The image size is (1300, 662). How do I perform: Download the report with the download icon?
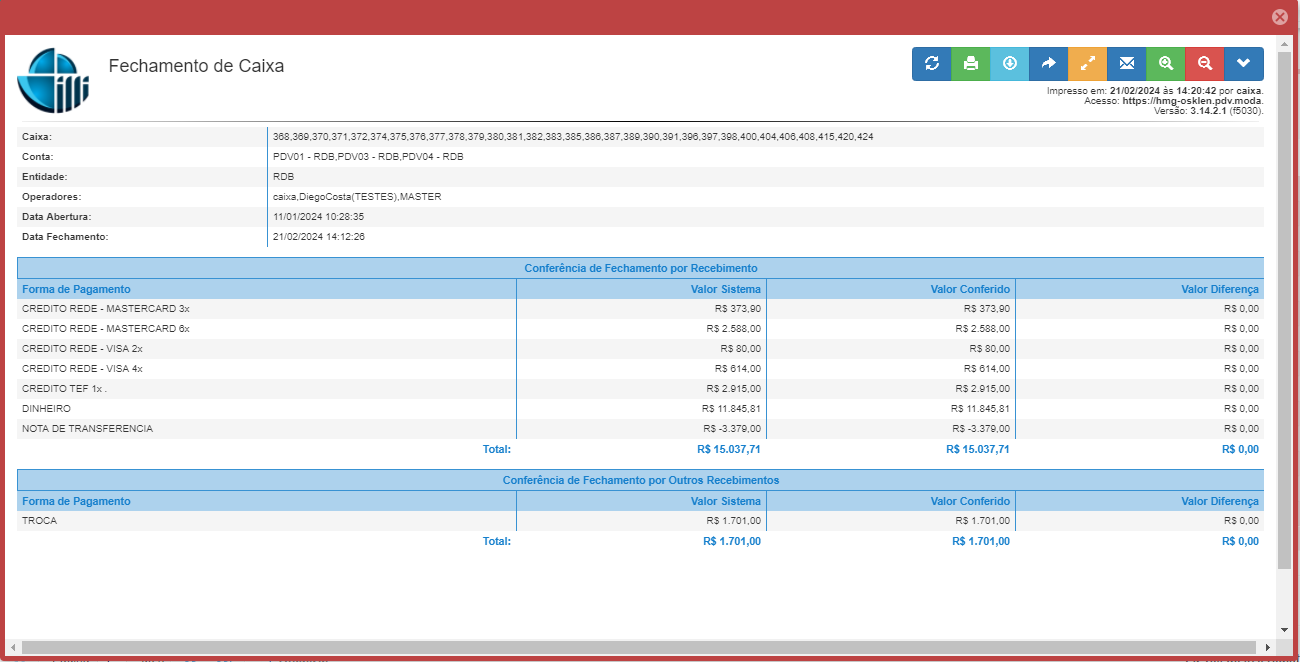tap(1009, 64)
